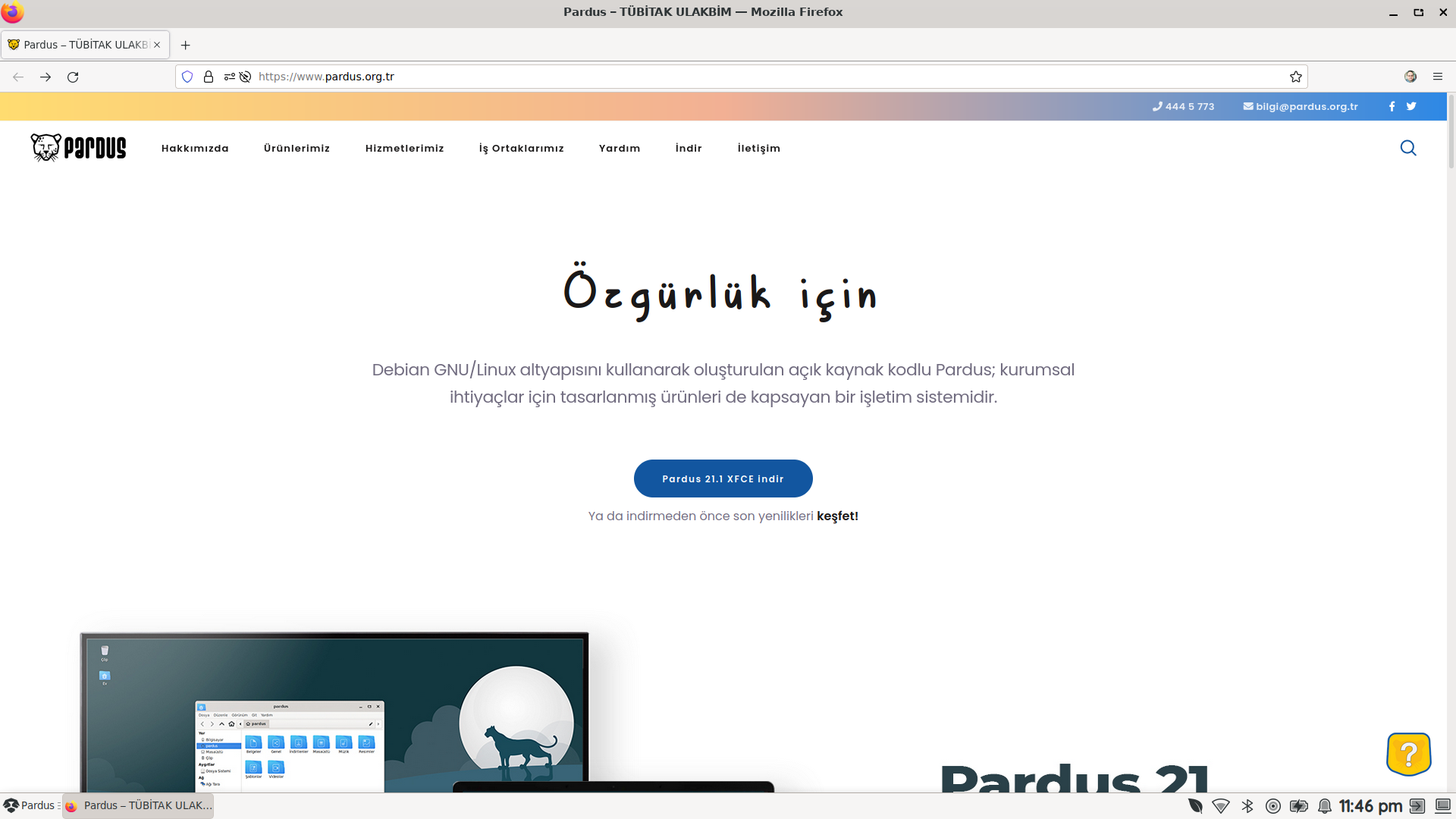The height and width of the screenshot is (819, 1456).
Task: Click the 11:46 pm clock
Action: pos(1370,806)
